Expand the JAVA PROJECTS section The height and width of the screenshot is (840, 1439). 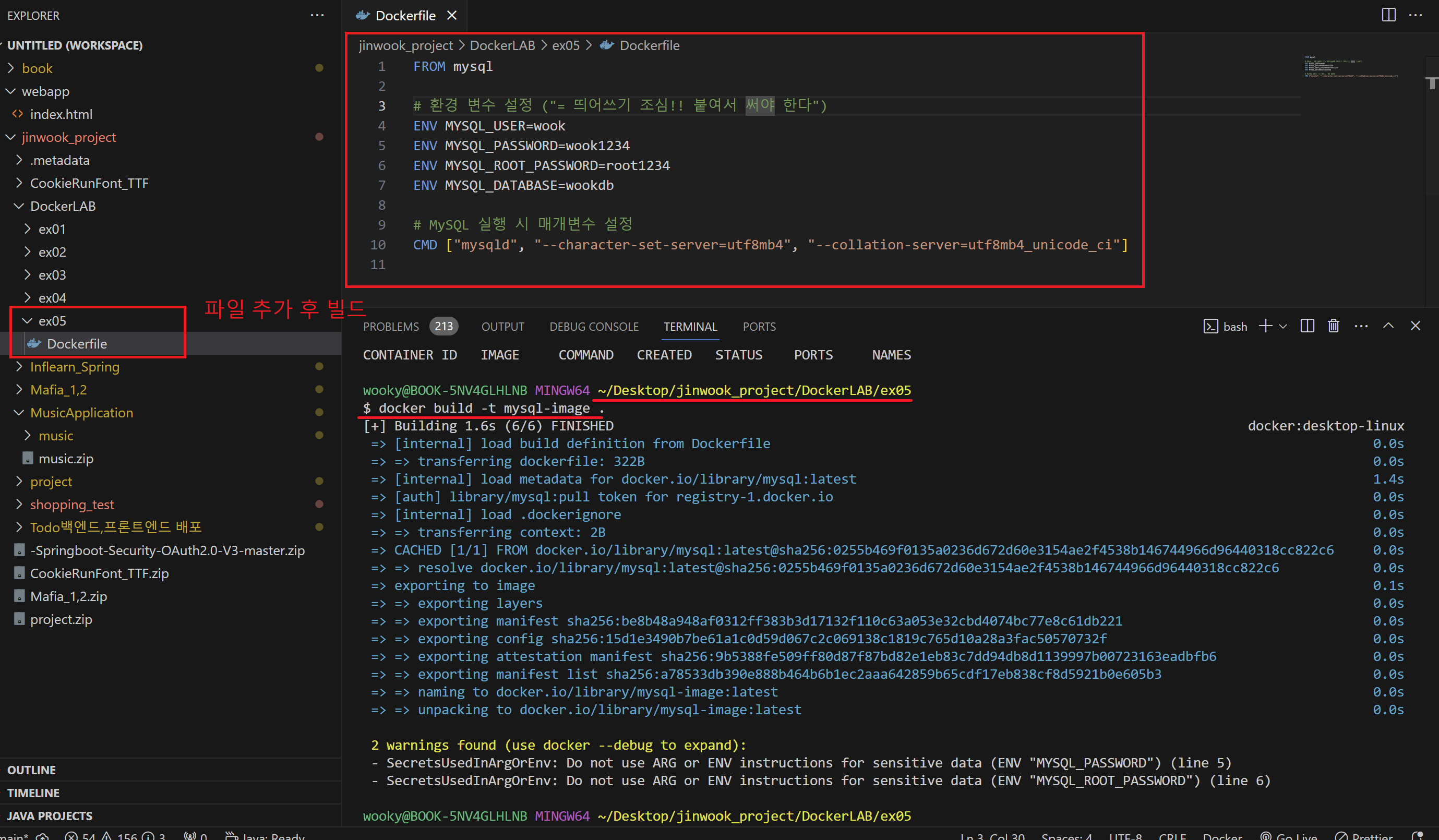(x=50, y=815)
